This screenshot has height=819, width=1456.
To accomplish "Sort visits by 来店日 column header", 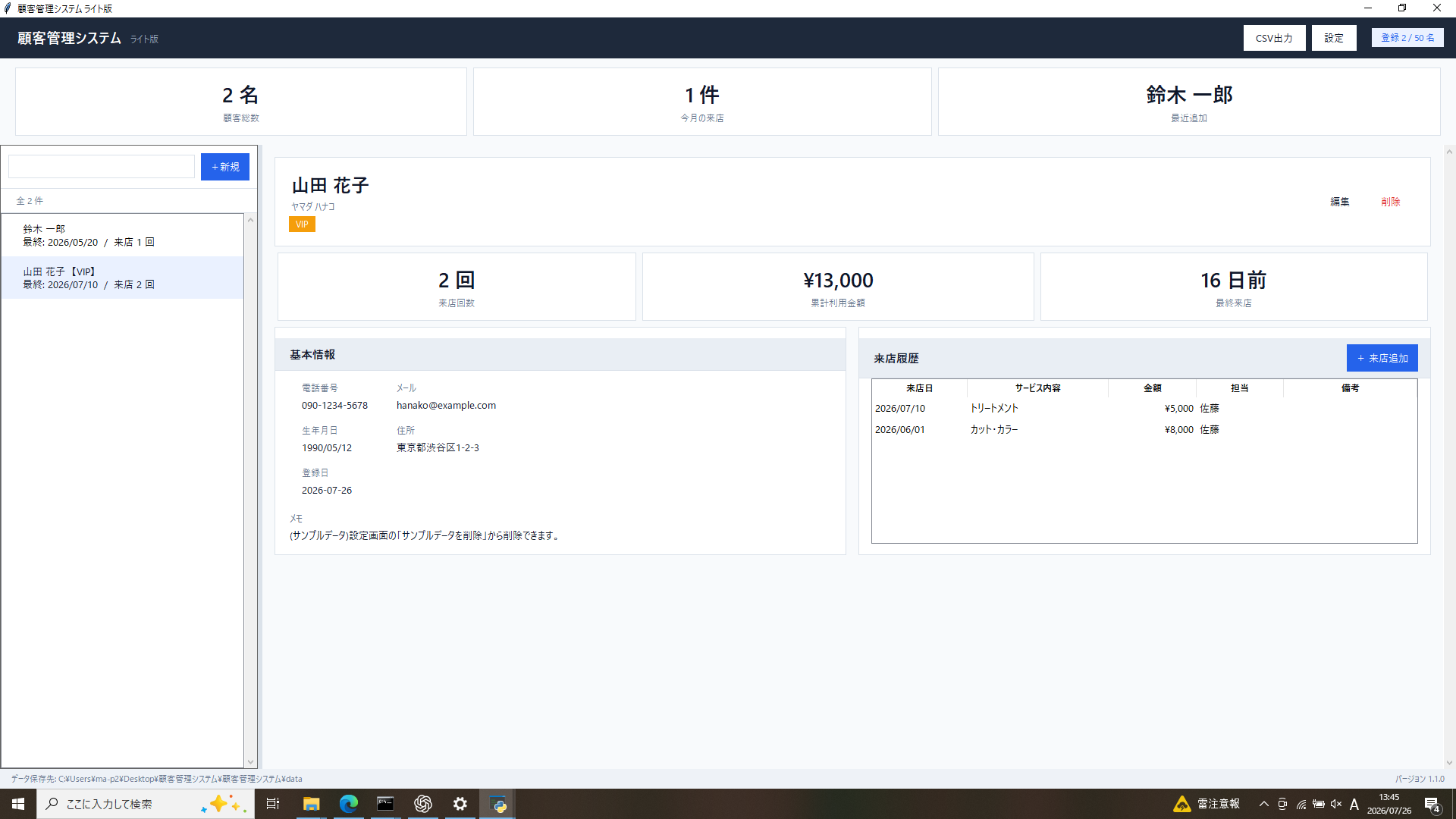I will coord(919,388).
